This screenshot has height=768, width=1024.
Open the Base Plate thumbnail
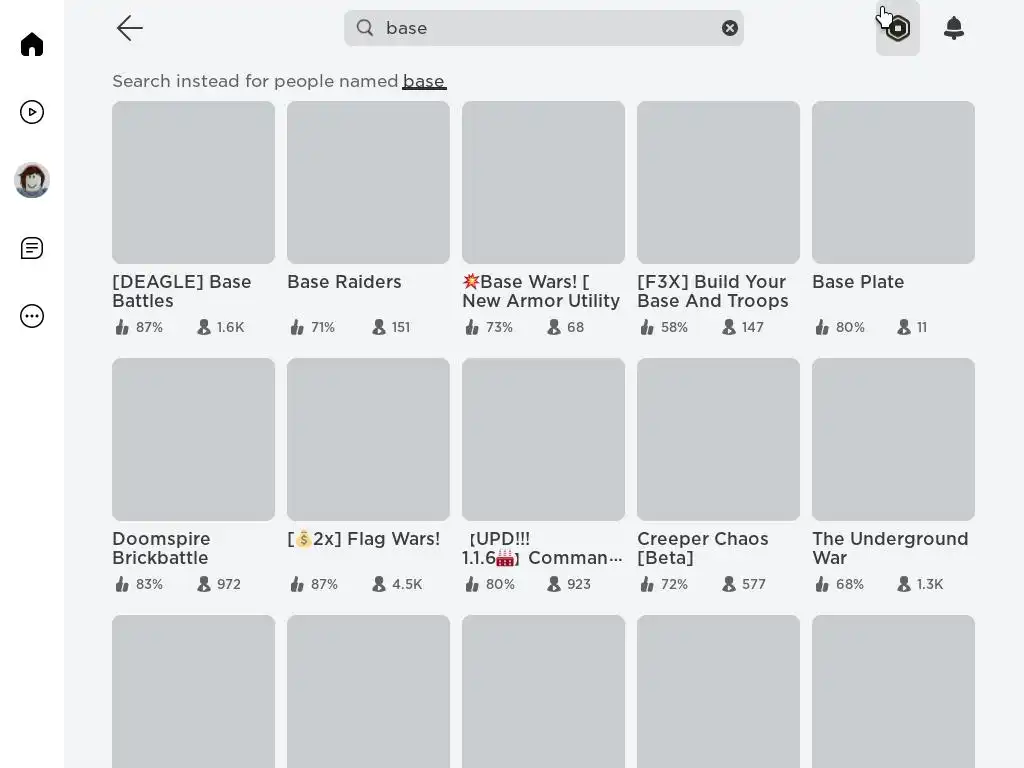point(893,182)
